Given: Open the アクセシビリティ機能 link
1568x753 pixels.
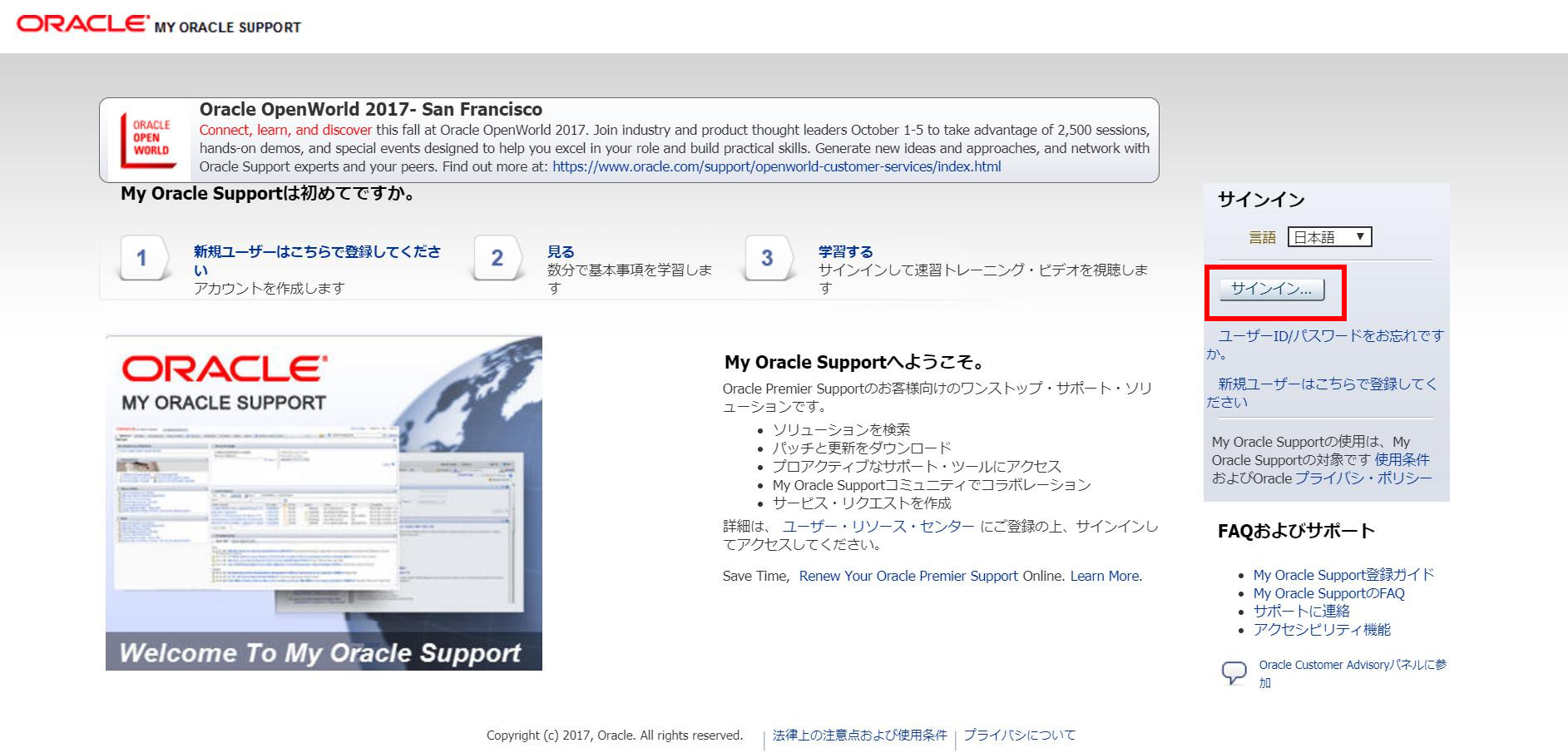Looking at the screenshot, I should pyautogui.click(x=1322, y=630).
